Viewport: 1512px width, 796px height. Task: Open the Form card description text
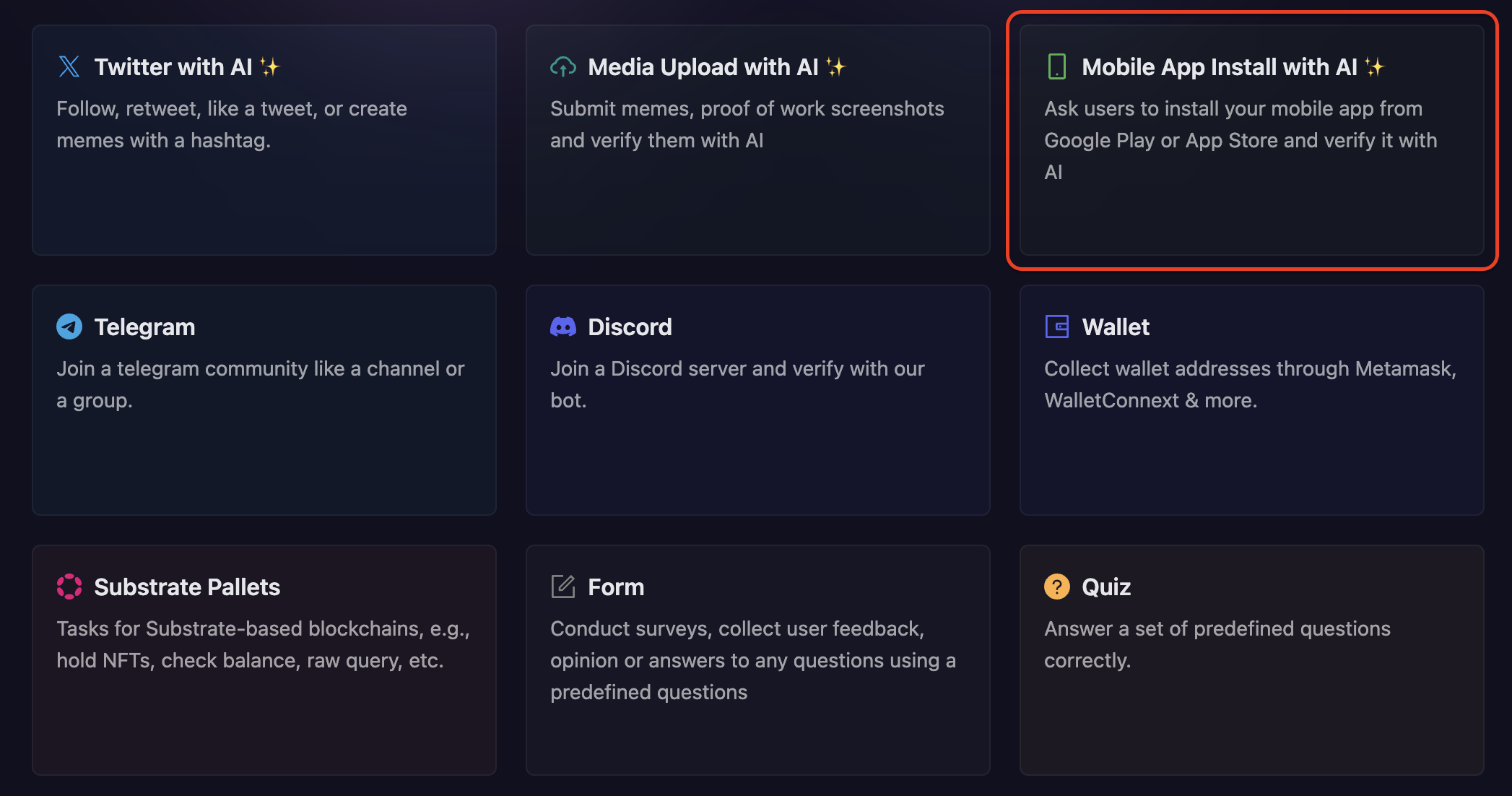tap(752, 660)
